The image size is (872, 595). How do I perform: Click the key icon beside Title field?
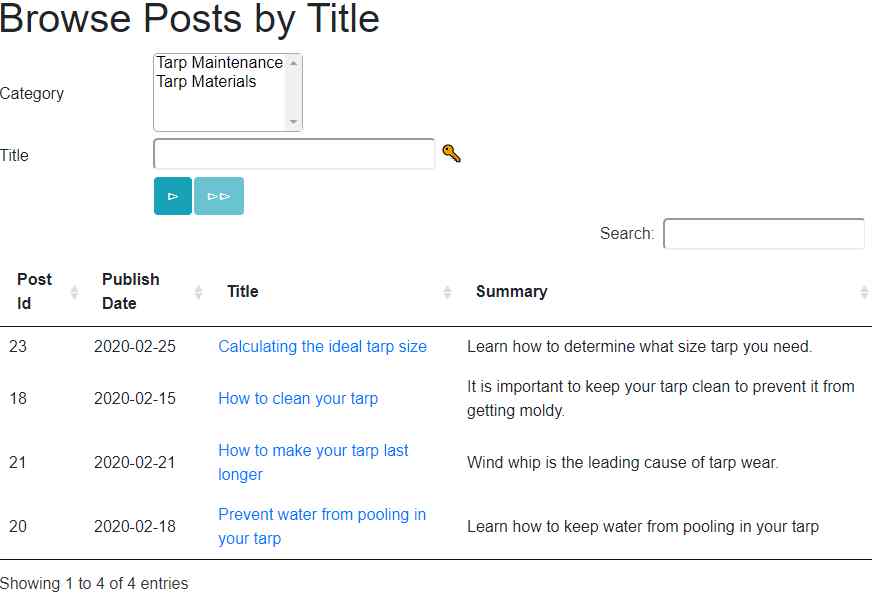(451, 154)
